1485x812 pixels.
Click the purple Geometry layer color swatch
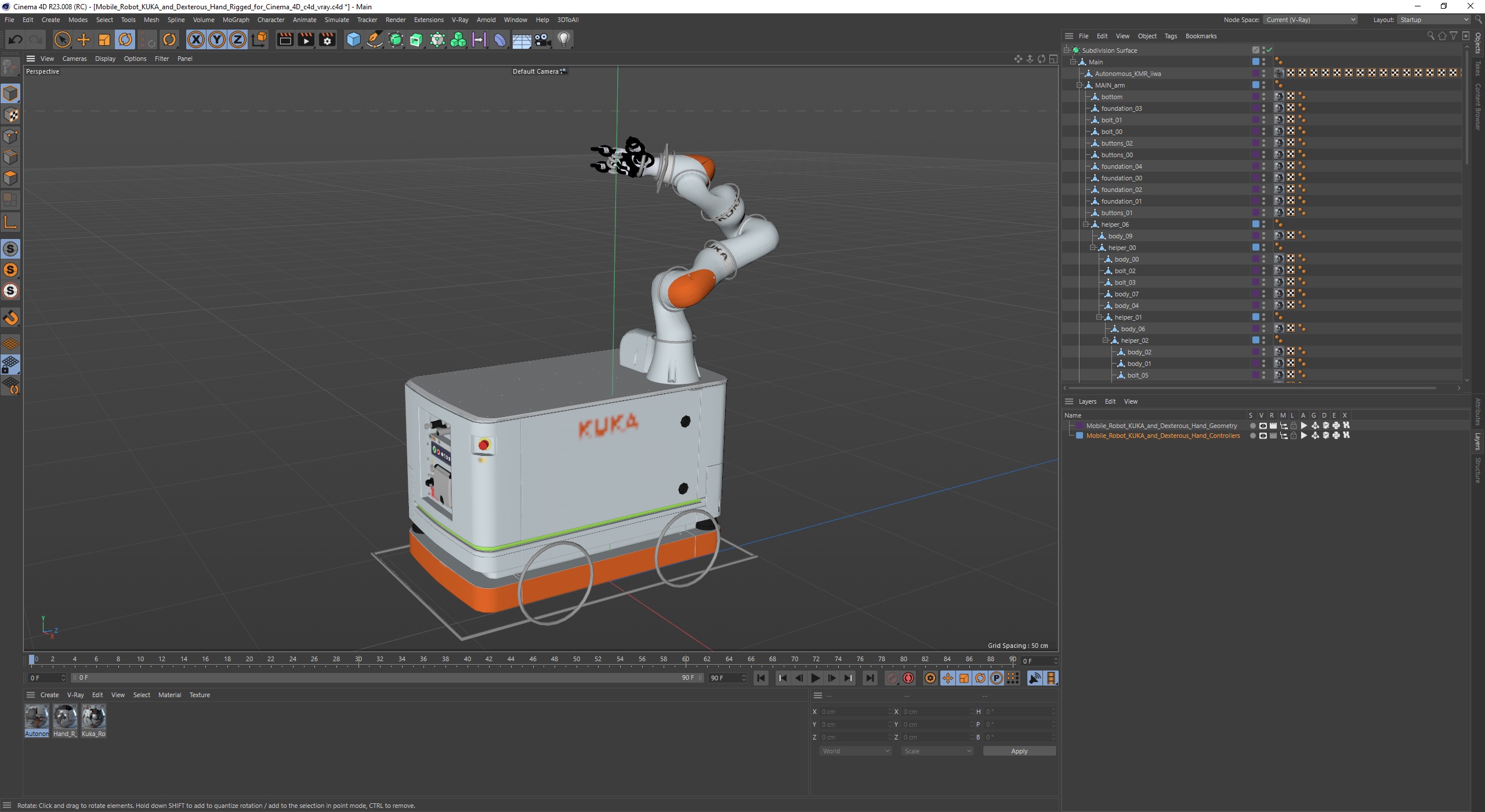[1080, 426]
